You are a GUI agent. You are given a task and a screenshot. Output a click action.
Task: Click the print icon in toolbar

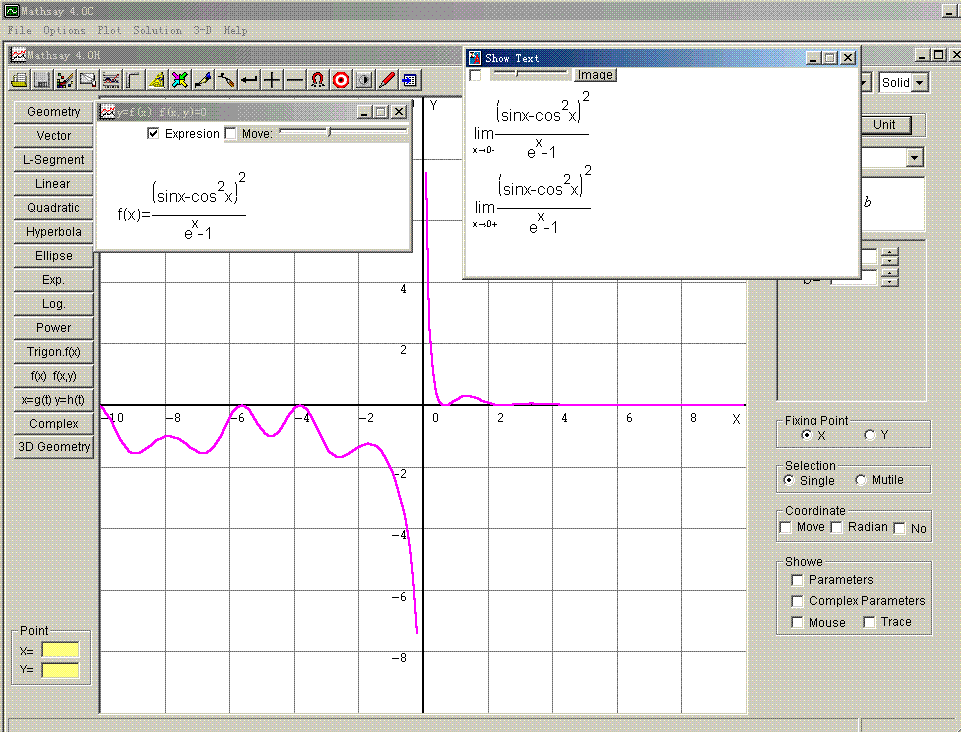point(20,80)
